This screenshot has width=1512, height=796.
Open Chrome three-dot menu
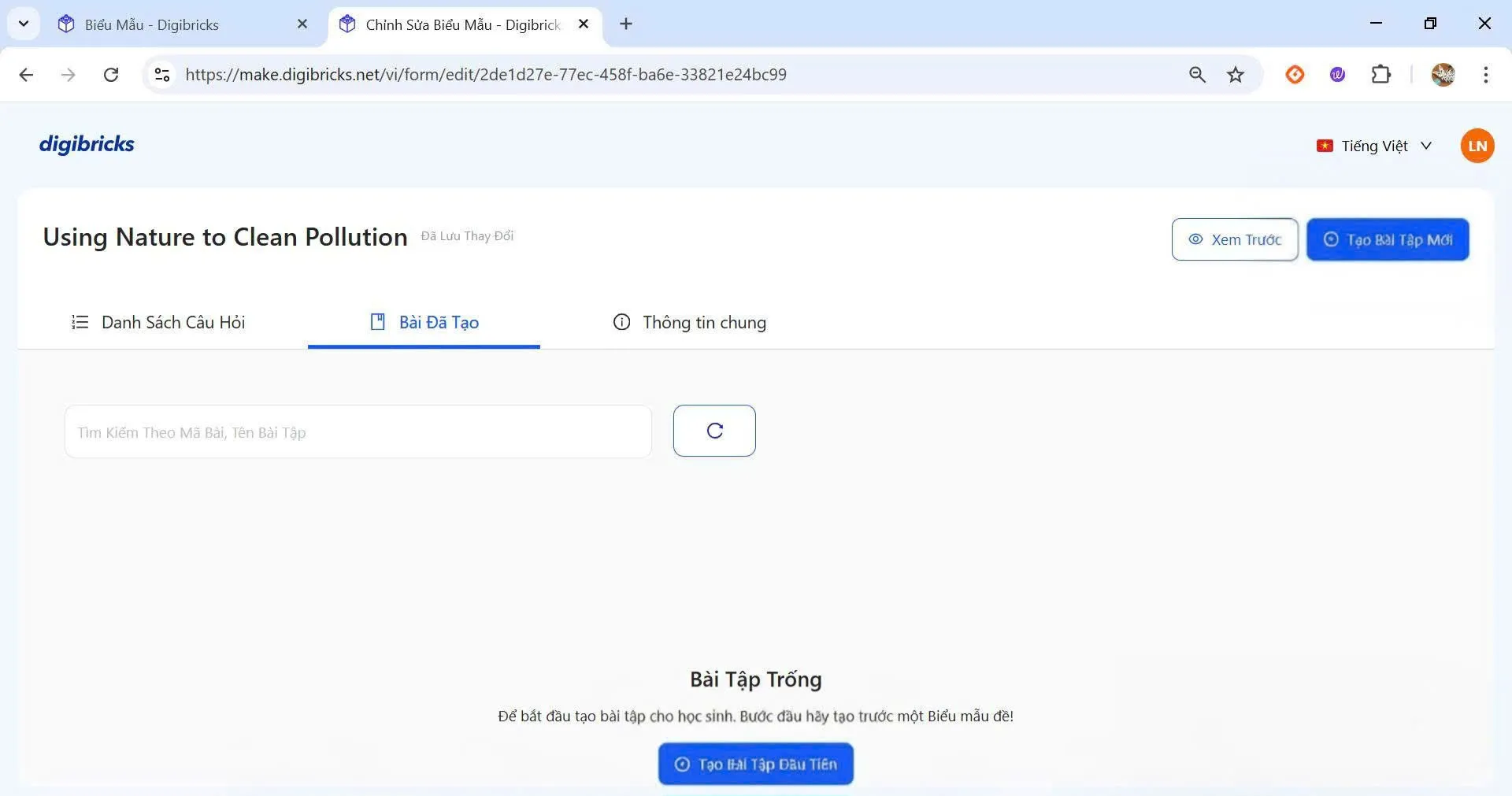click(1485, 75)
